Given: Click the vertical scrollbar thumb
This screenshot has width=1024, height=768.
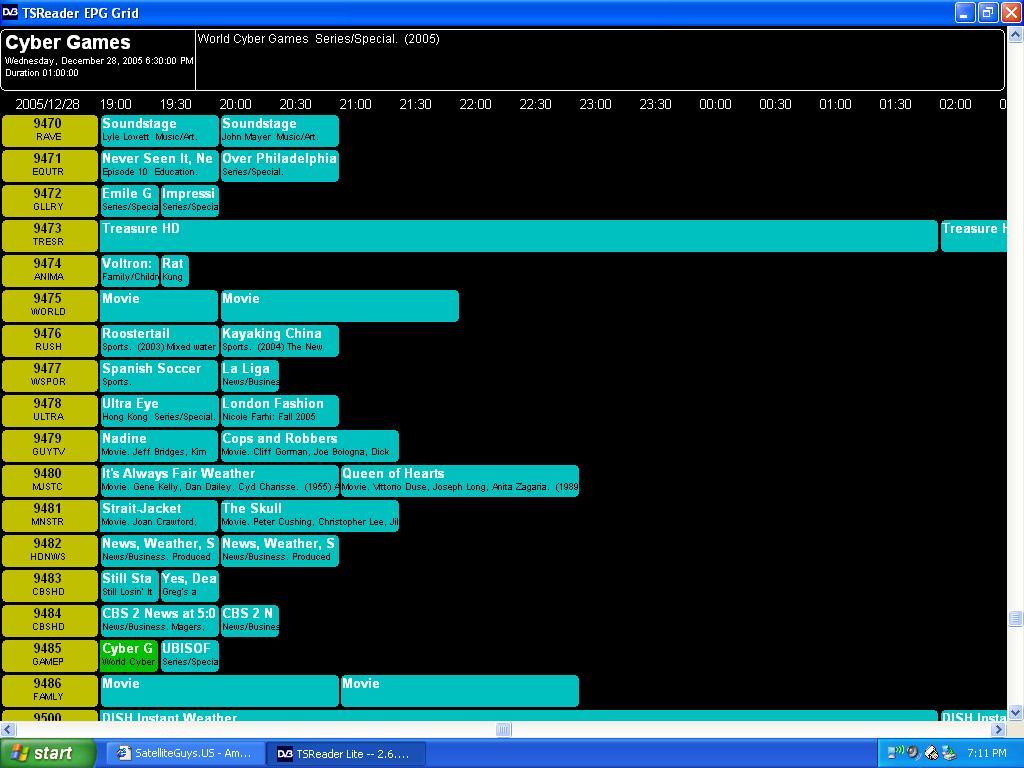Looking at the screenshot, I should point(1016,618).
